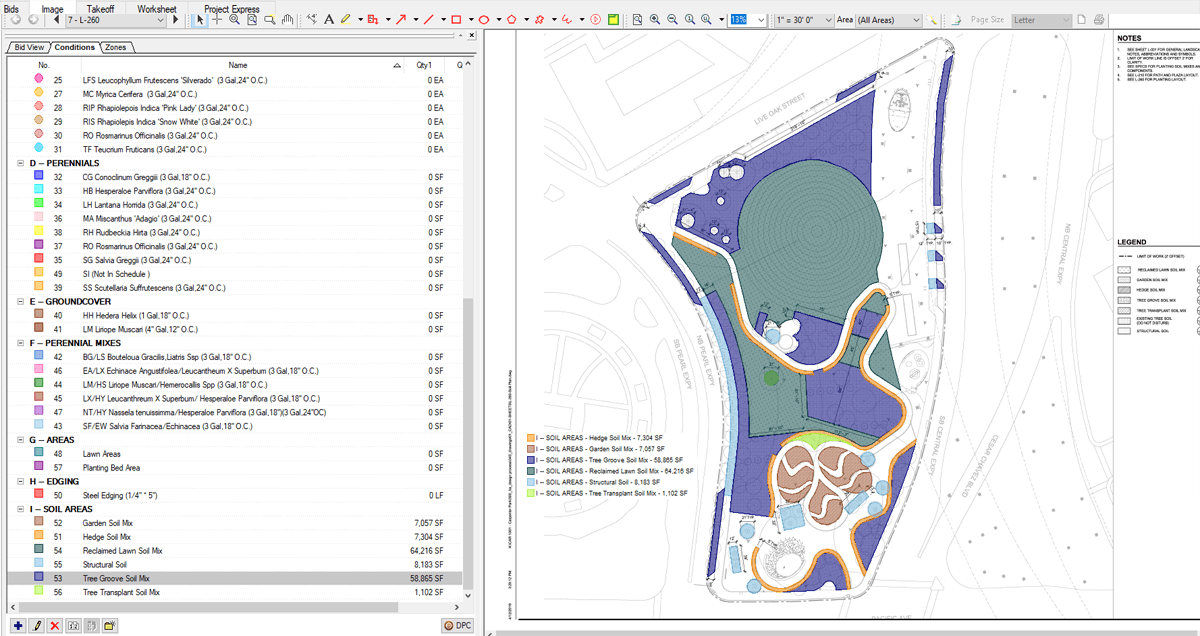Select the red arrow drawing tool
Viewport: 1200px width, 636px height.
click(402, 20)
